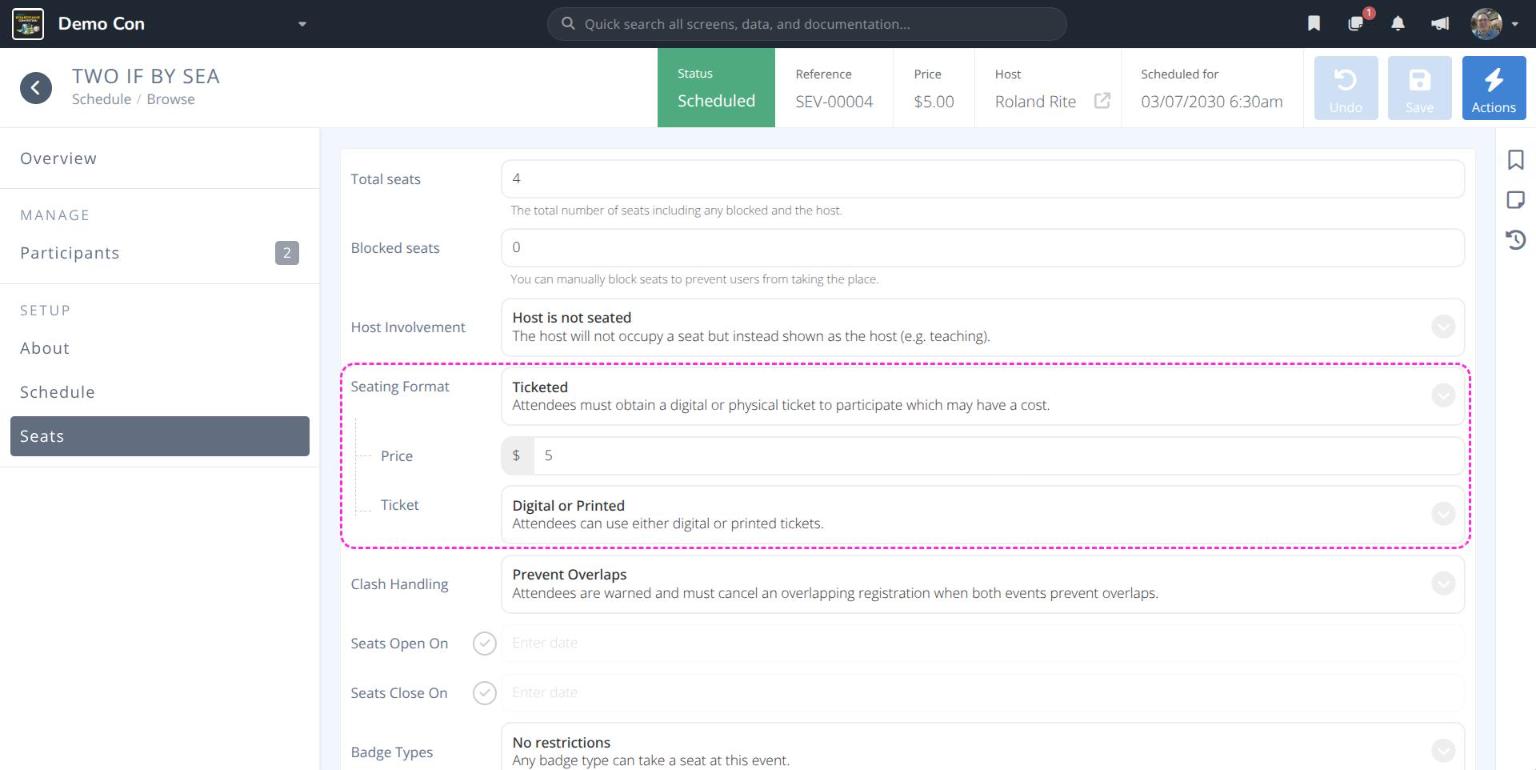Open the Actions menu button
Viewport: 1536px width, 770px height.
1494,88
